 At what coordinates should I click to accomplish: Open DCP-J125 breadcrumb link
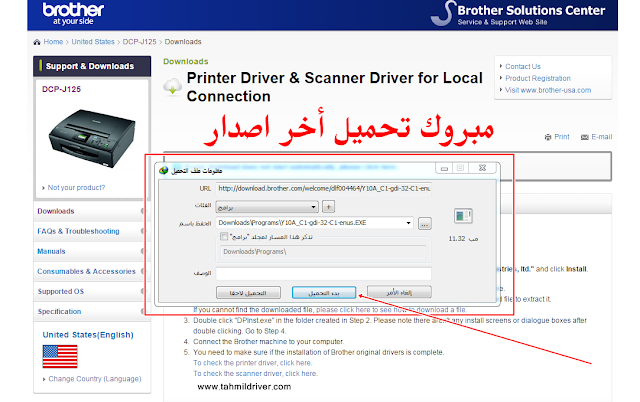140,42
